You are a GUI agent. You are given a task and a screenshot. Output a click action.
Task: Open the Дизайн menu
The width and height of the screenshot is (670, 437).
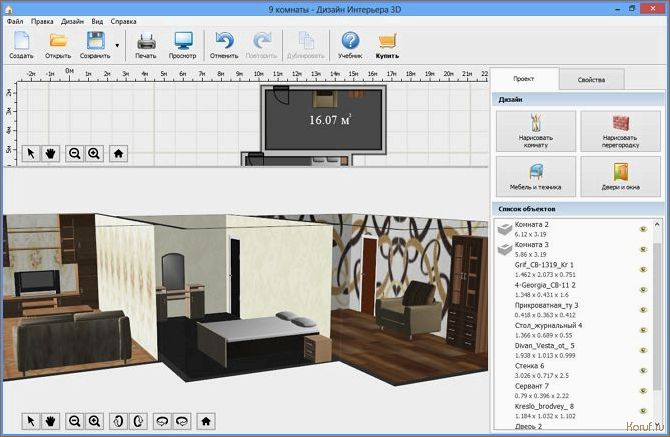tap(72, 20)
